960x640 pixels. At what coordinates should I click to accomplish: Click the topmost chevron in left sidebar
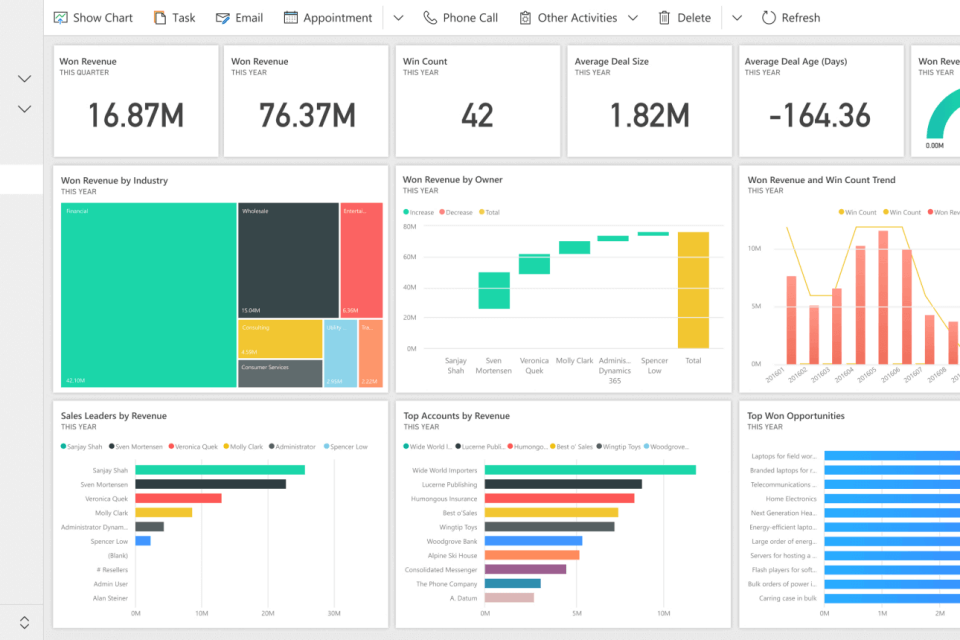(25, 79)
